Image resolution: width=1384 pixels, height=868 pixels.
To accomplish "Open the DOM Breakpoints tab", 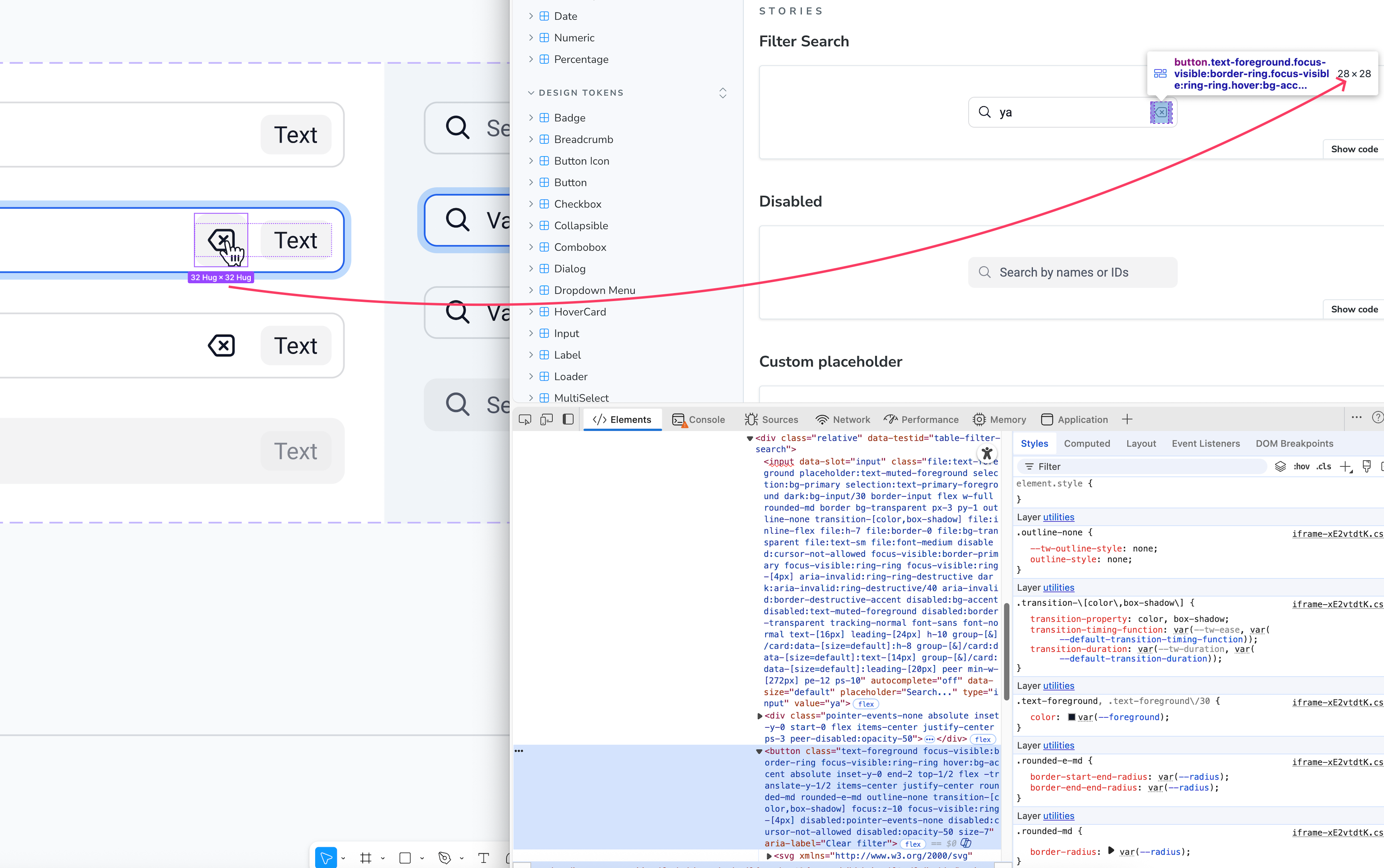I will pyautogui.click(x=1294, y=444).
